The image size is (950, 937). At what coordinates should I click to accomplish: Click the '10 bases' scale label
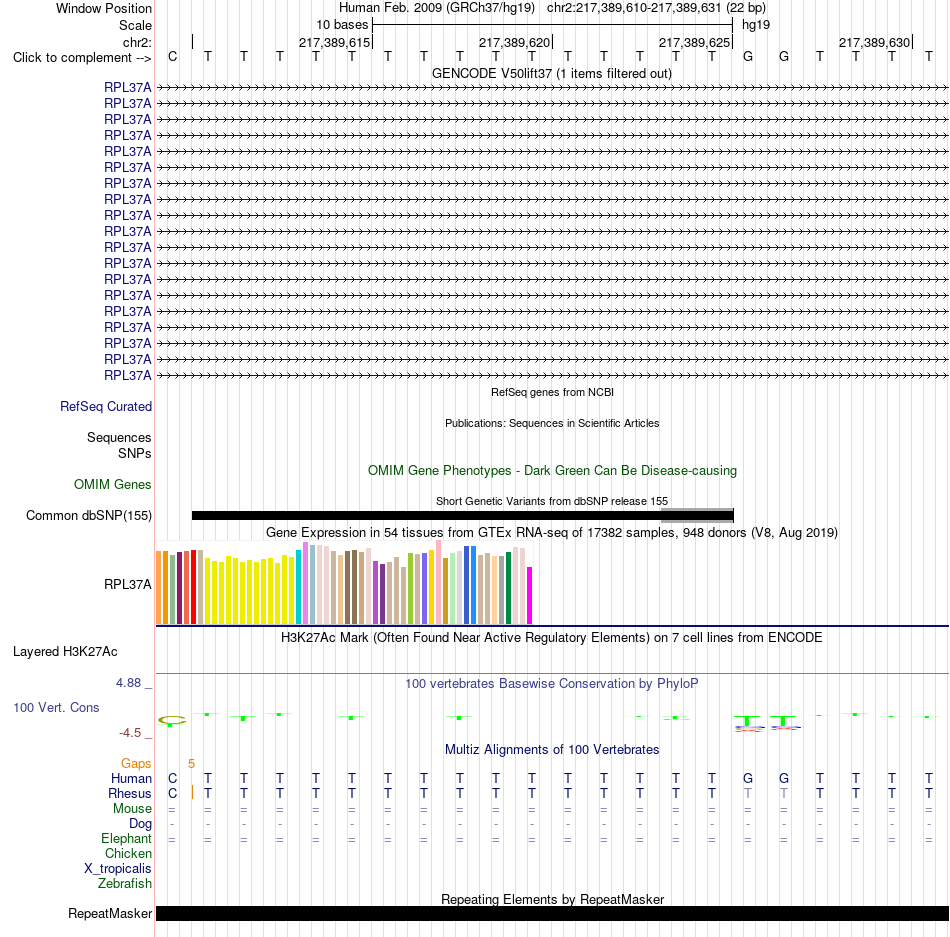[342, 25]
